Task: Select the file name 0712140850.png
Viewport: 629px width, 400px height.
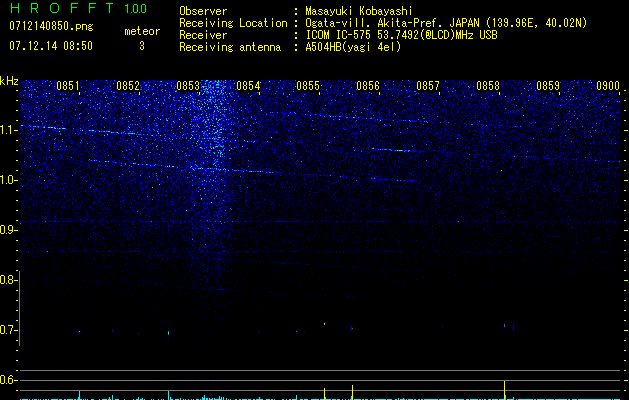Action: tap(51, 26)
